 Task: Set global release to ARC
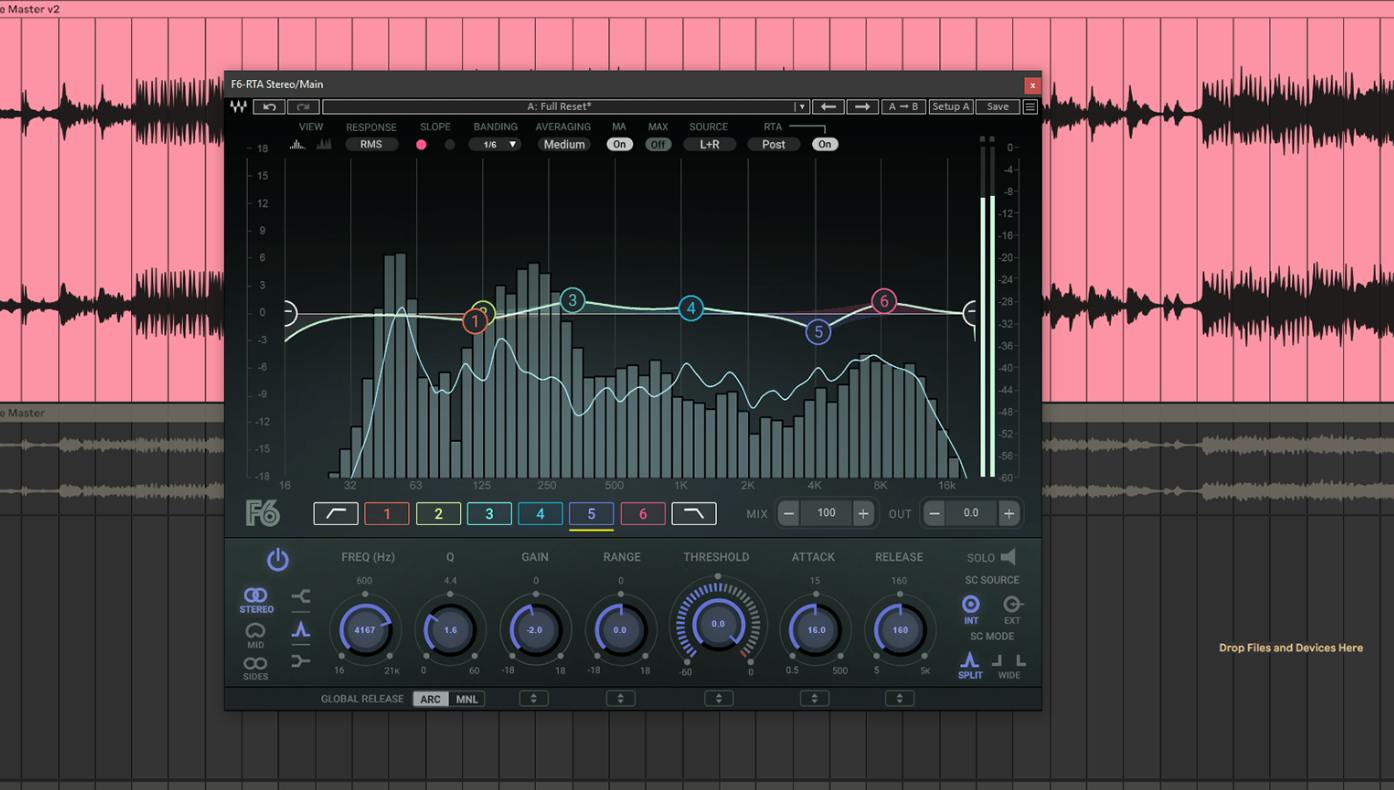pos(431,699)
